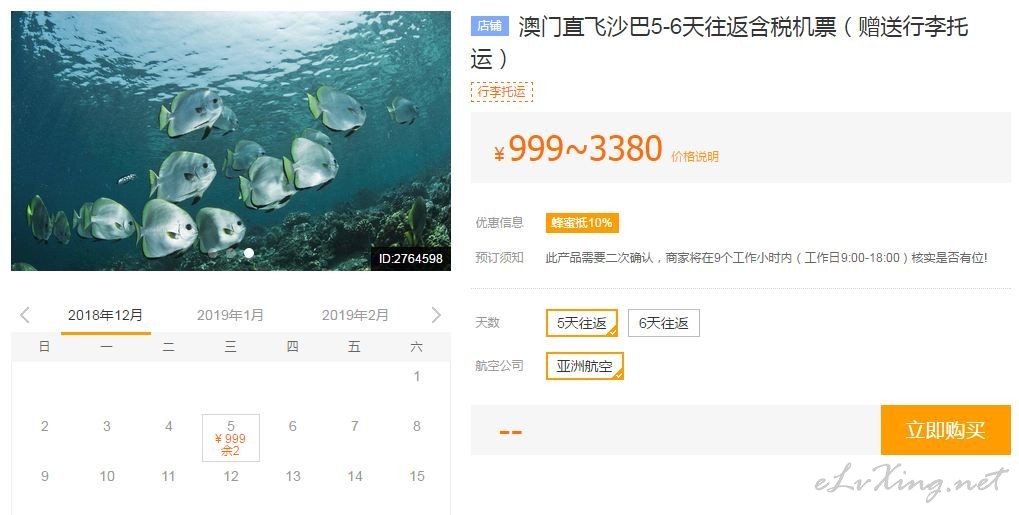Click the orange 蜂蜜抵10% discount badge

(582, 223)
